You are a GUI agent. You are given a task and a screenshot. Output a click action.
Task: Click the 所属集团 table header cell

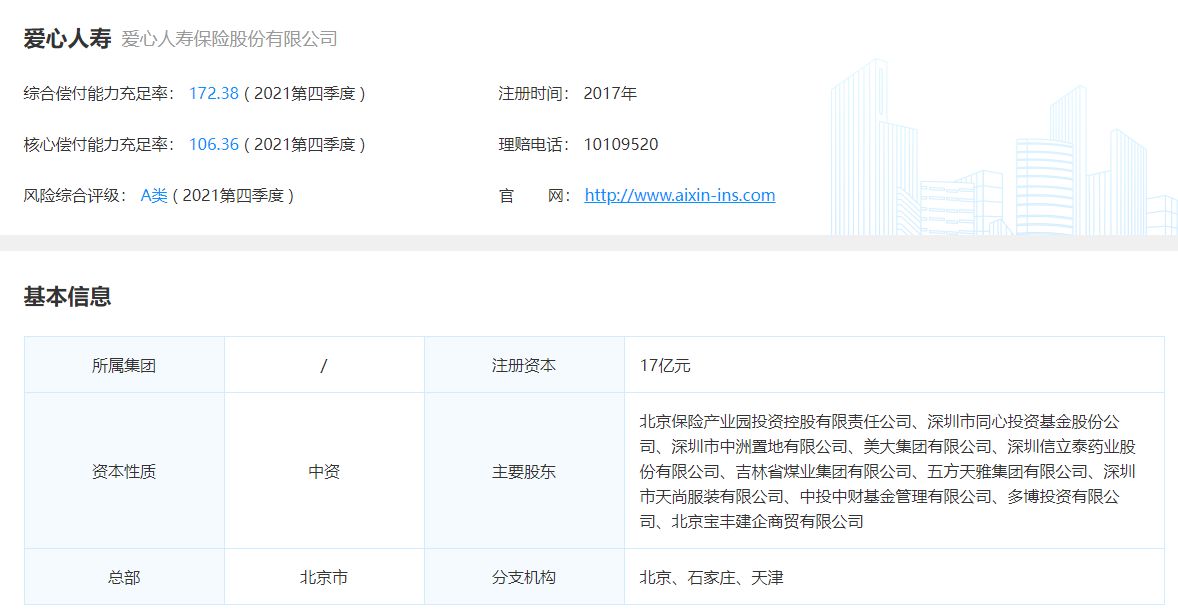tap(124, 366)
